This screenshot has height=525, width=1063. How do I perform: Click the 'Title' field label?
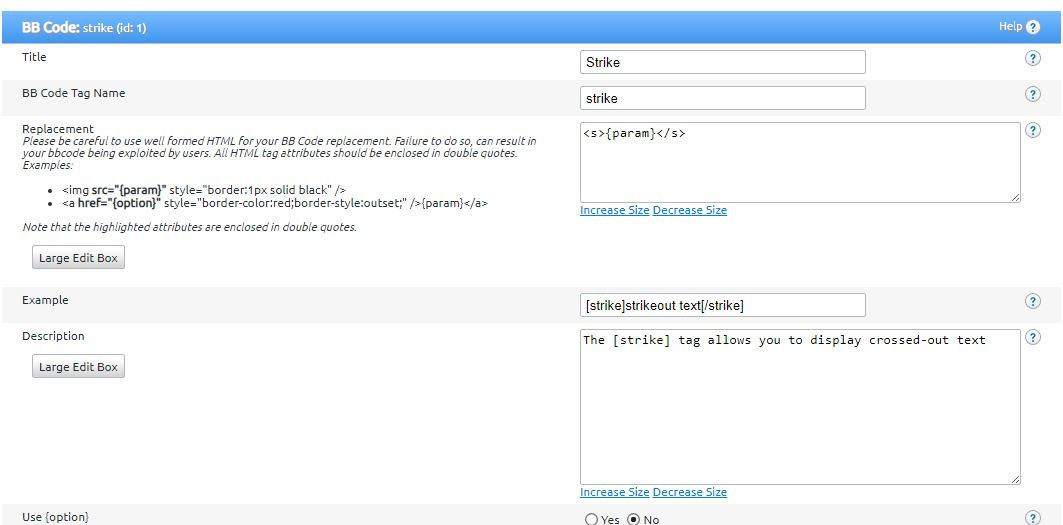34,57
